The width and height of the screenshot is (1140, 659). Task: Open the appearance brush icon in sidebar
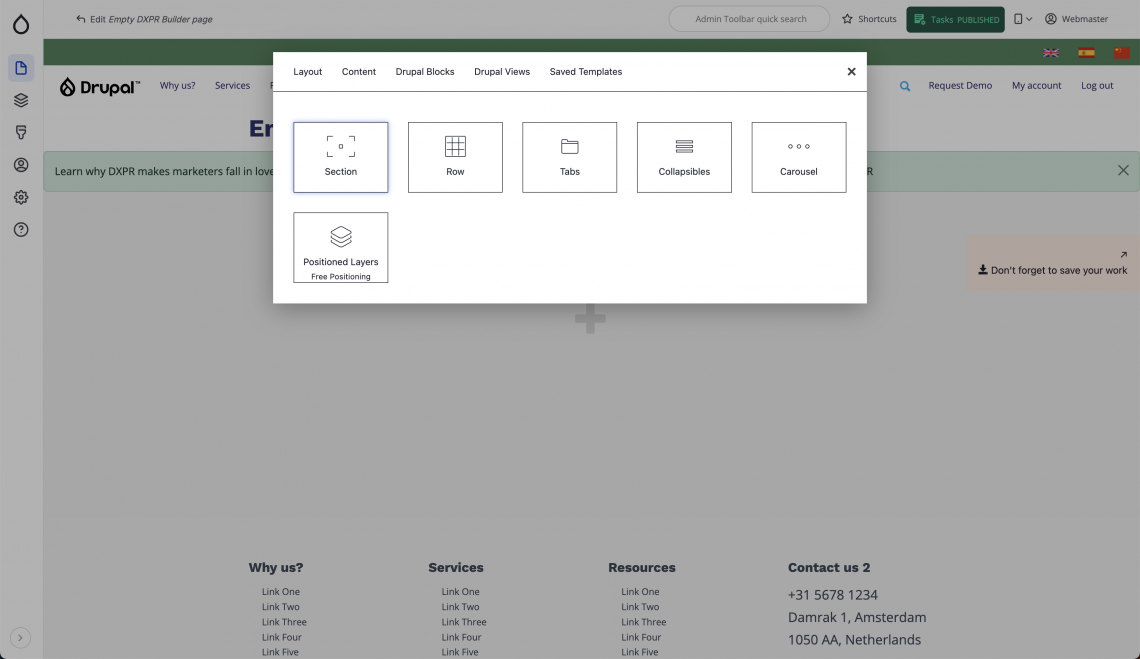point(21,132)
